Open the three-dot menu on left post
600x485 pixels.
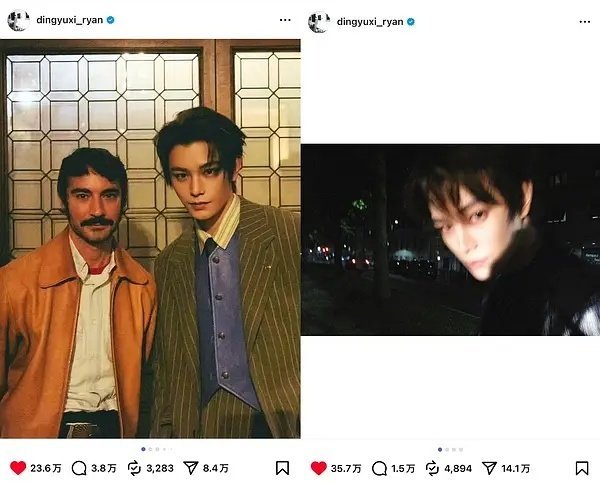[x=285, y=20]
